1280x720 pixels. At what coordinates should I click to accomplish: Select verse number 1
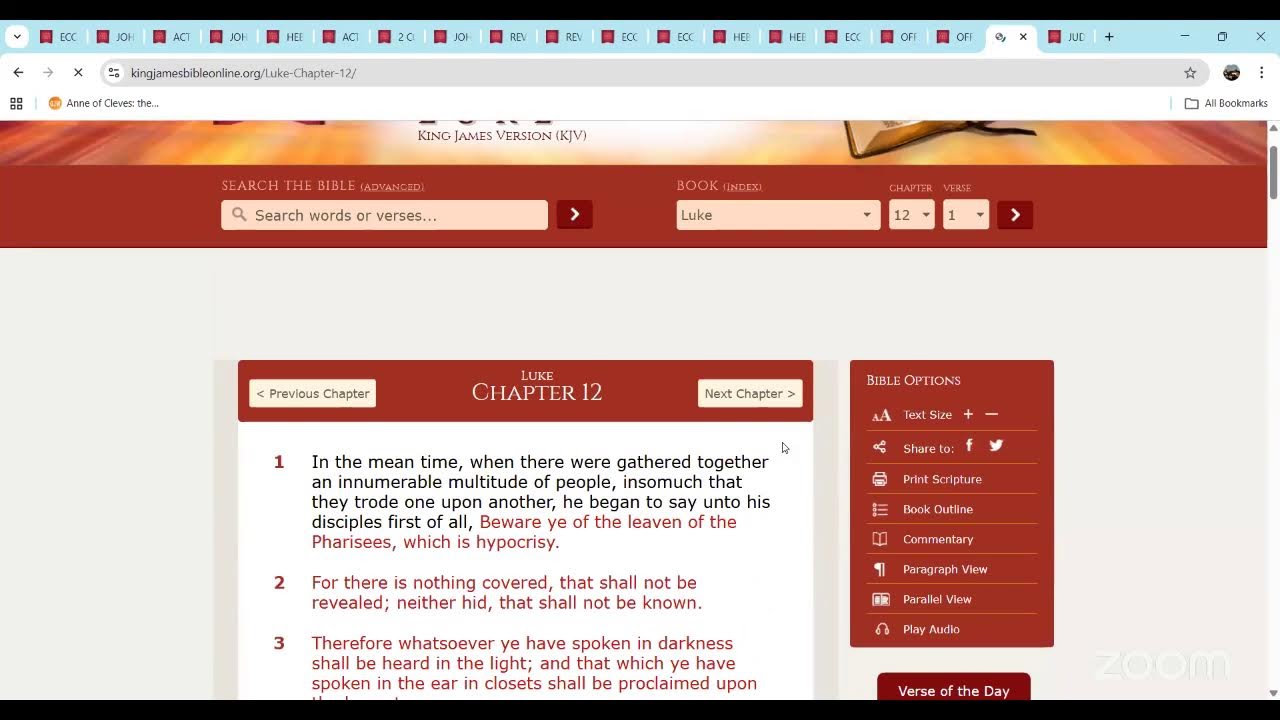click(x=279, y=462)
